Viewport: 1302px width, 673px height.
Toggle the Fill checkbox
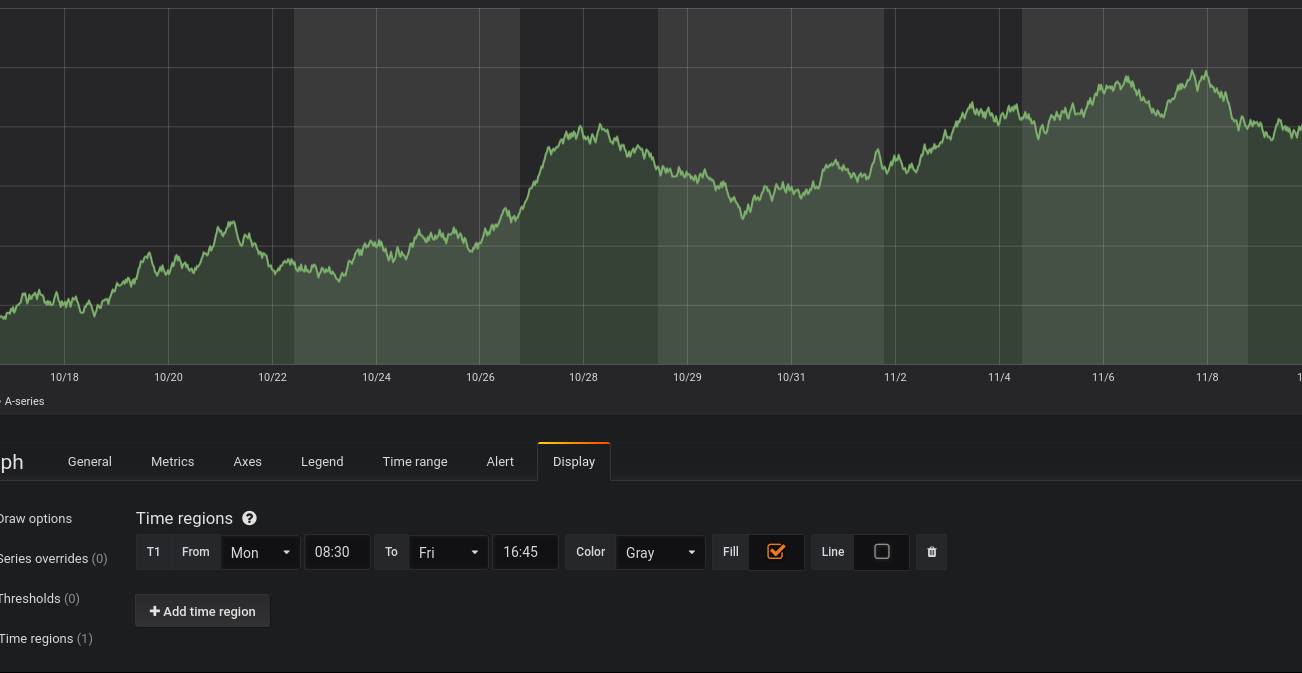776,552
